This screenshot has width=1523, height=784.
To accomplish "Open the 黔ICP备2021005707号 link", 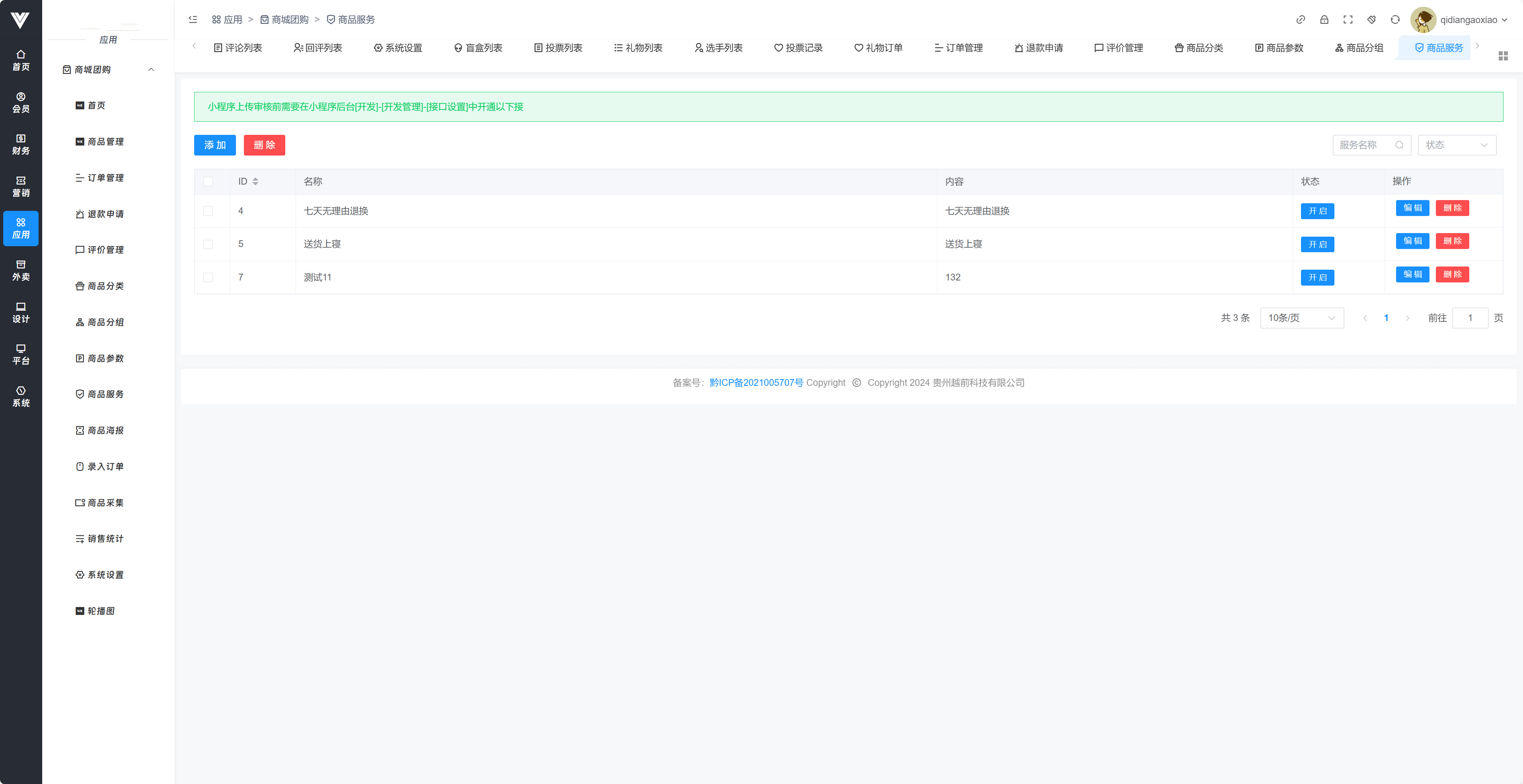I will coord(756,383).
